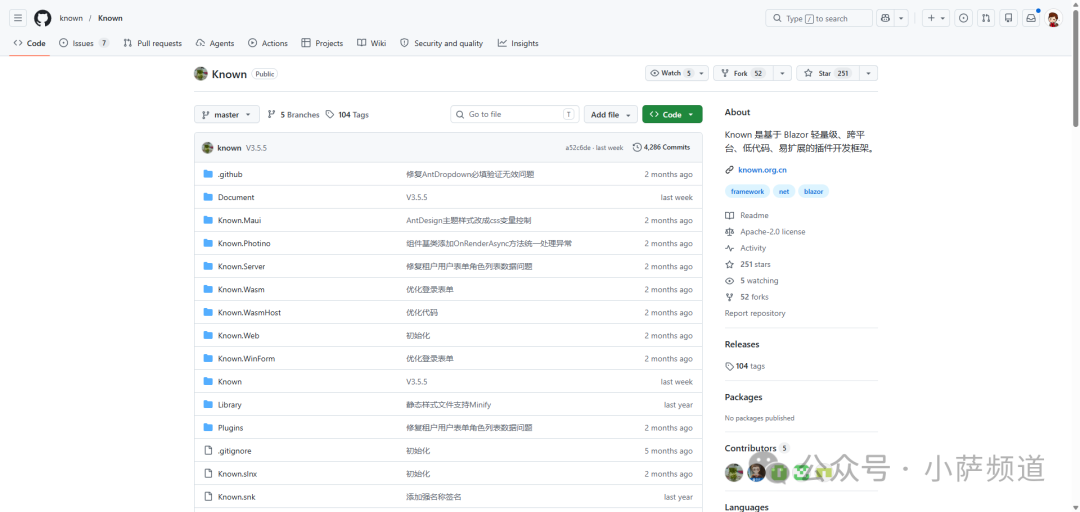Open the Known.WinForm folder
The width and height of the screenshot is (1080, 512).
coord(246,359)
